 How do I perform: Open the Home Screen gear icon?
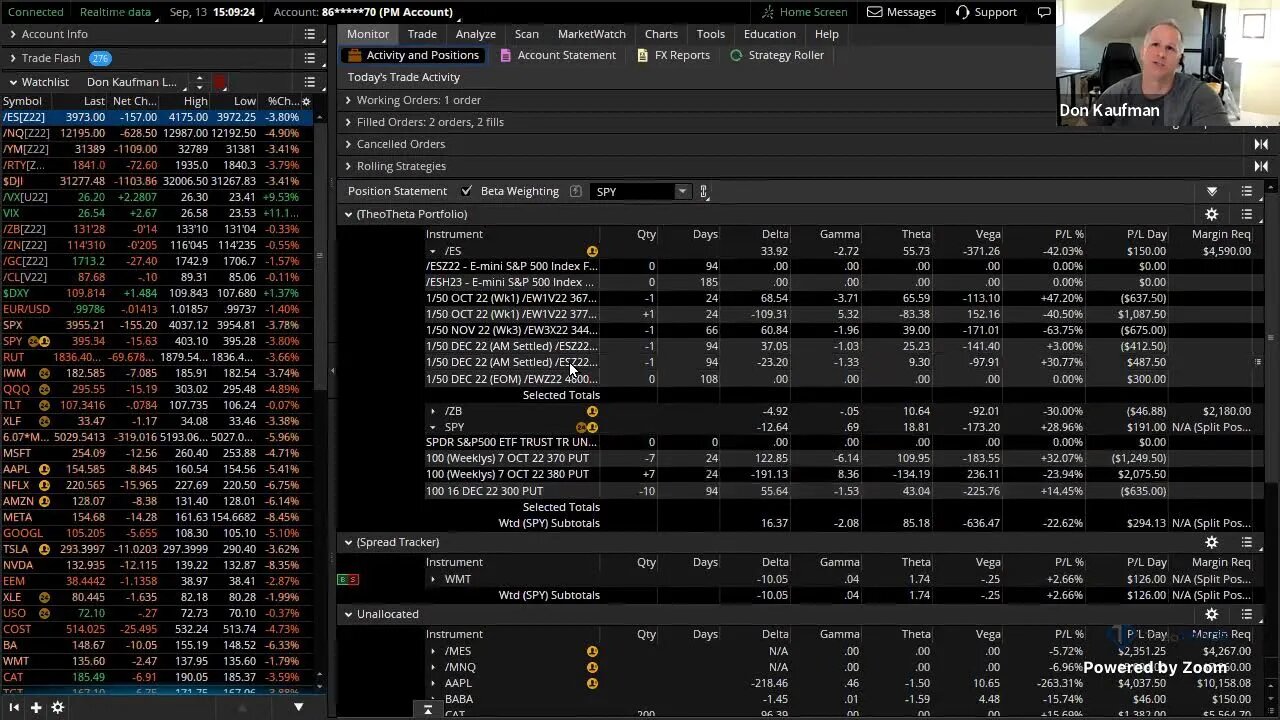[x=768, y=12]
